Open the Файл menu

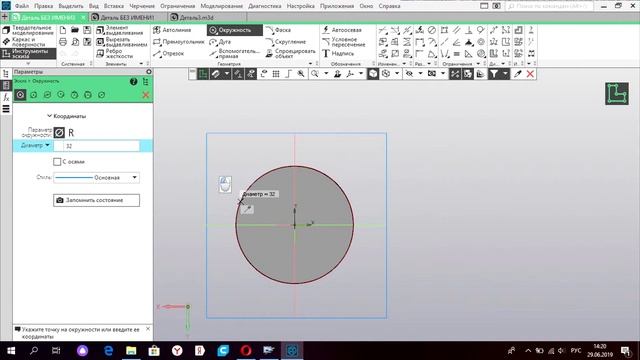point(22,6)
